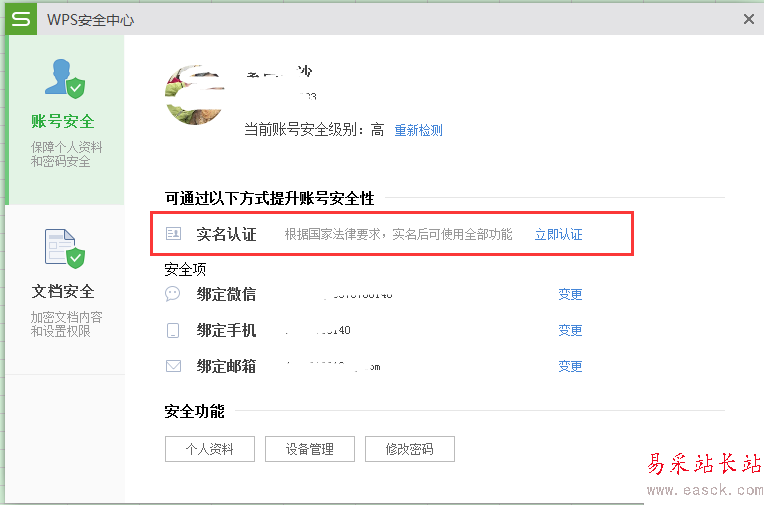Click the 绑定手机 phone icon
764x505 pixels.
pos(173,330)
